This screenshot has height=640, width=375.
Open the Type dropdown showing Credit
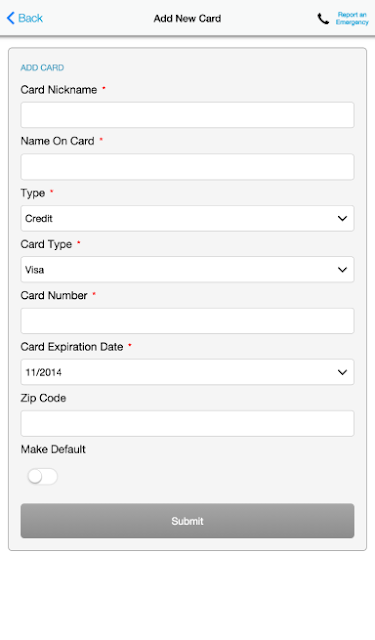(187, 218)
